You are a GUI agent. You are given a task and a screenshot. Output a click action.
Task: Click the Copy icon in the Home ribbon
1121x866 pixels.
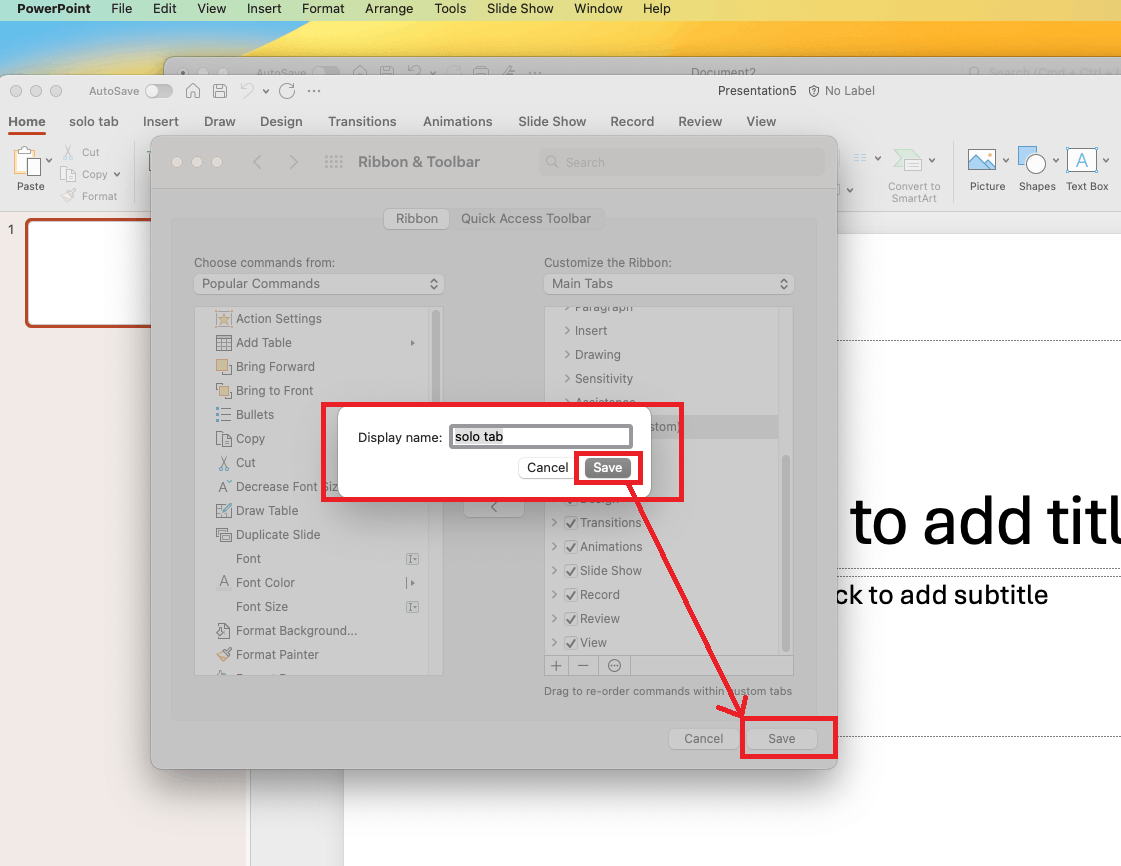pos(68,174)
